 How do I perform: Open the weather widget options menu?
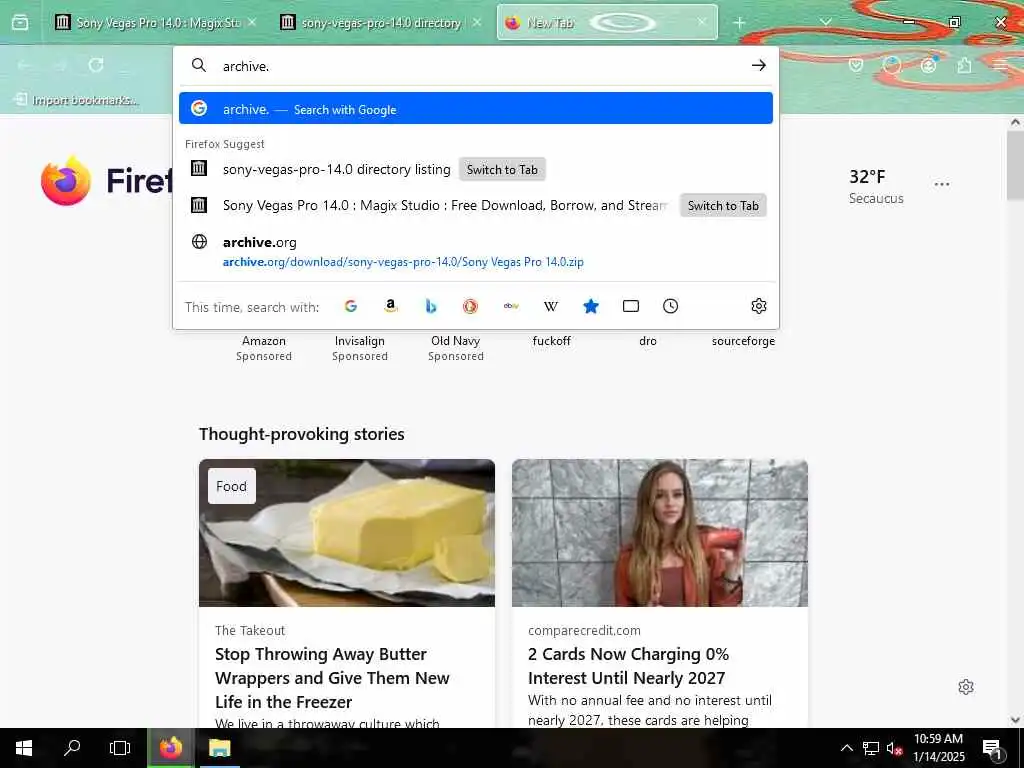pos(942,185)
